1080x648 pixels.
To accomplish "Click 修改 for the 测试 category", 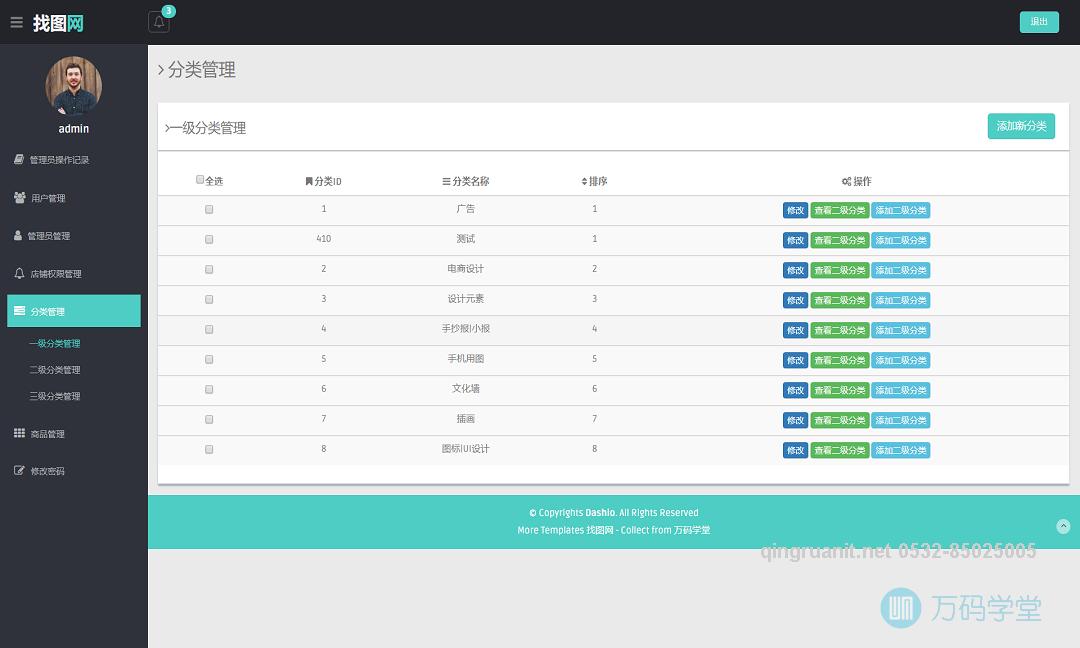I will 795,240.
